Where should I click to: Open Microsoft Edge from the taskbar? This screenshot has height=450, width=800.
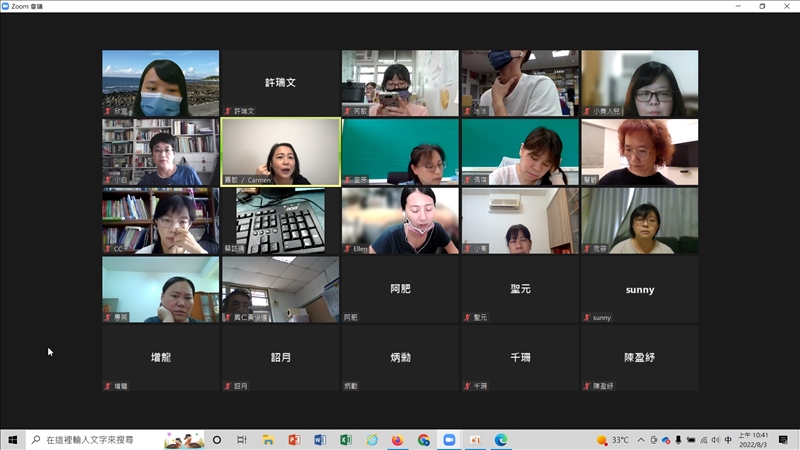coord(501,440)
